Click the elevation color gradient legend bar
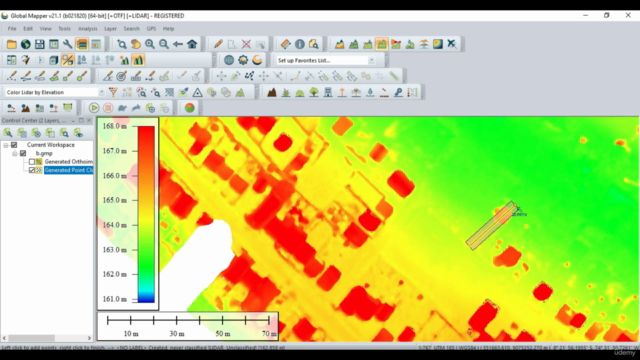This screenshot has height=360, width=640. point(146,214)
